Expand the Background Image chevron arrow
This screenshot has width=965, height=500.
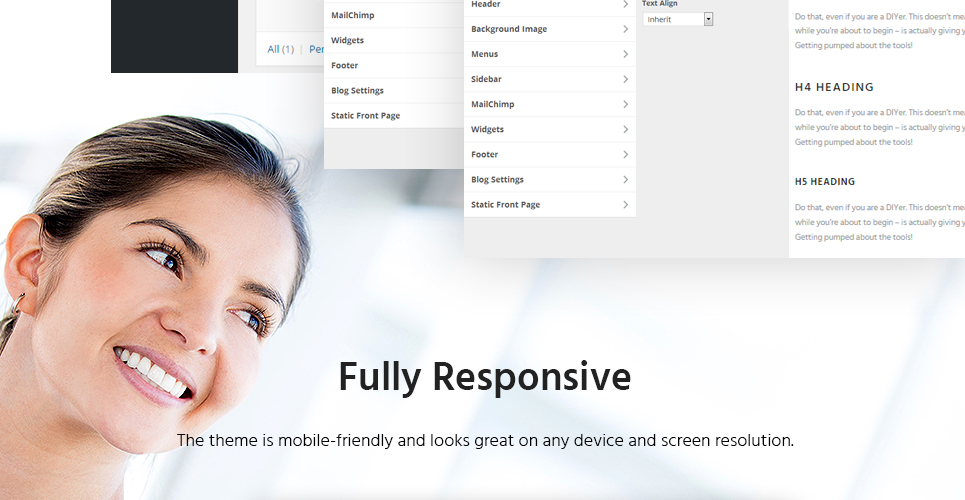[625, 29]
